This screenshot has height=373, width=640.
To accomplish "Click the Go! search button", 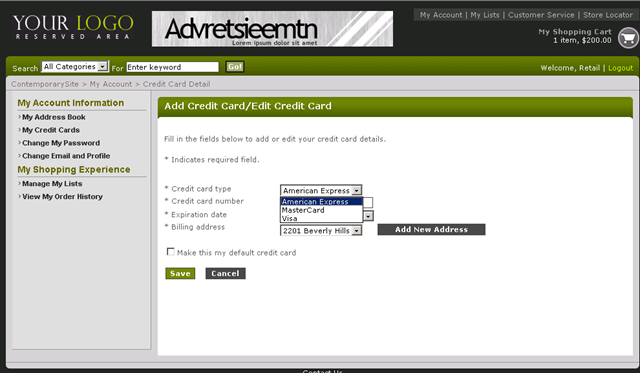I will tap(235, 67).
